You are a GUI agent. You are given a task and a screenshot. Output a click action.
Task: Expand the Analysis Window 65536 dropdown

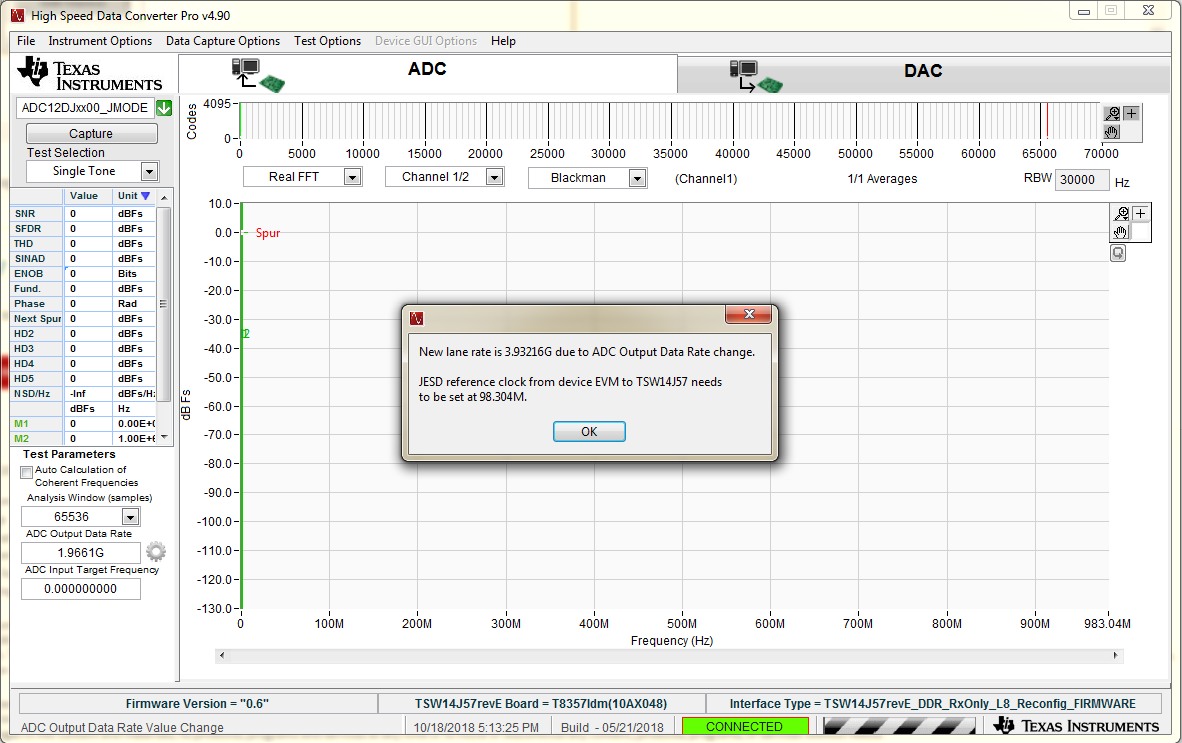coord(130,517)
